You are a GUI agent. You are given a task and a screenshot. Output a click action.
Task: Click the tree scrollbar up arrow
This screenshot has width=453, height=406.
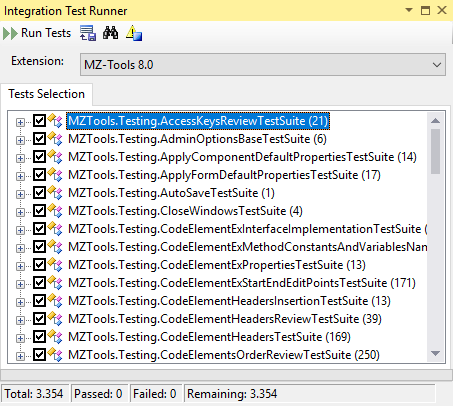(435, 120)
